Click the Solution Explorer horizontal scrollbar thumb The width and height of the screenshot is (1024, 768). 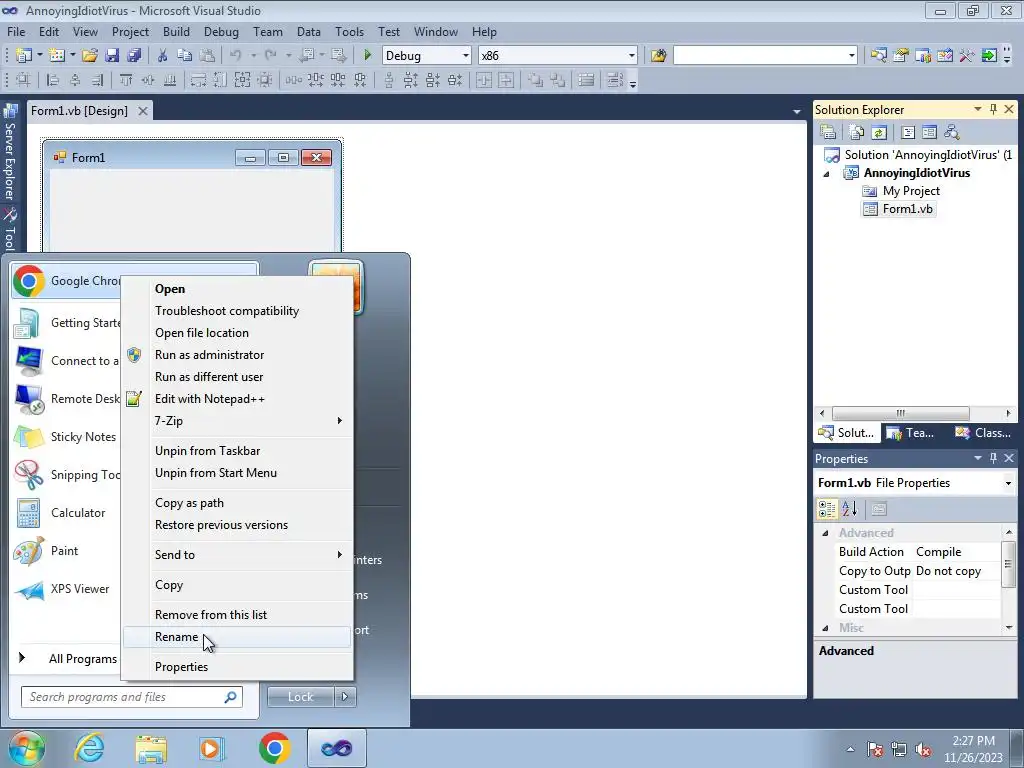point(901,413)
